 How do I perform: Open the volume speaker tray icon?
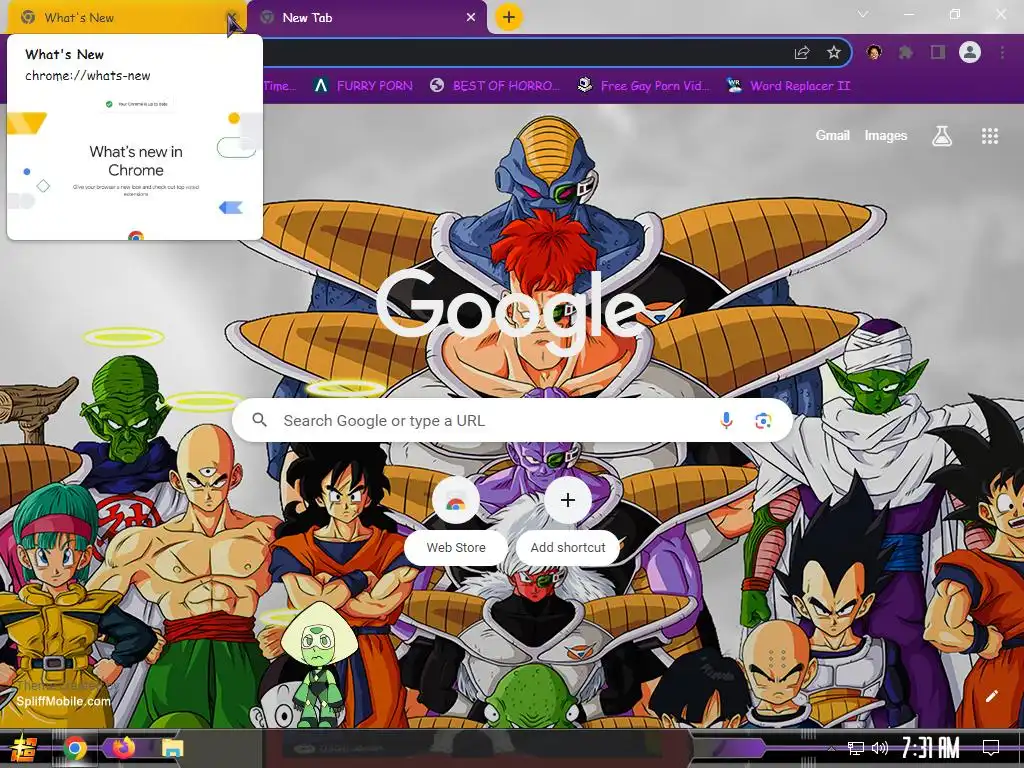click(x=880, y=748)
